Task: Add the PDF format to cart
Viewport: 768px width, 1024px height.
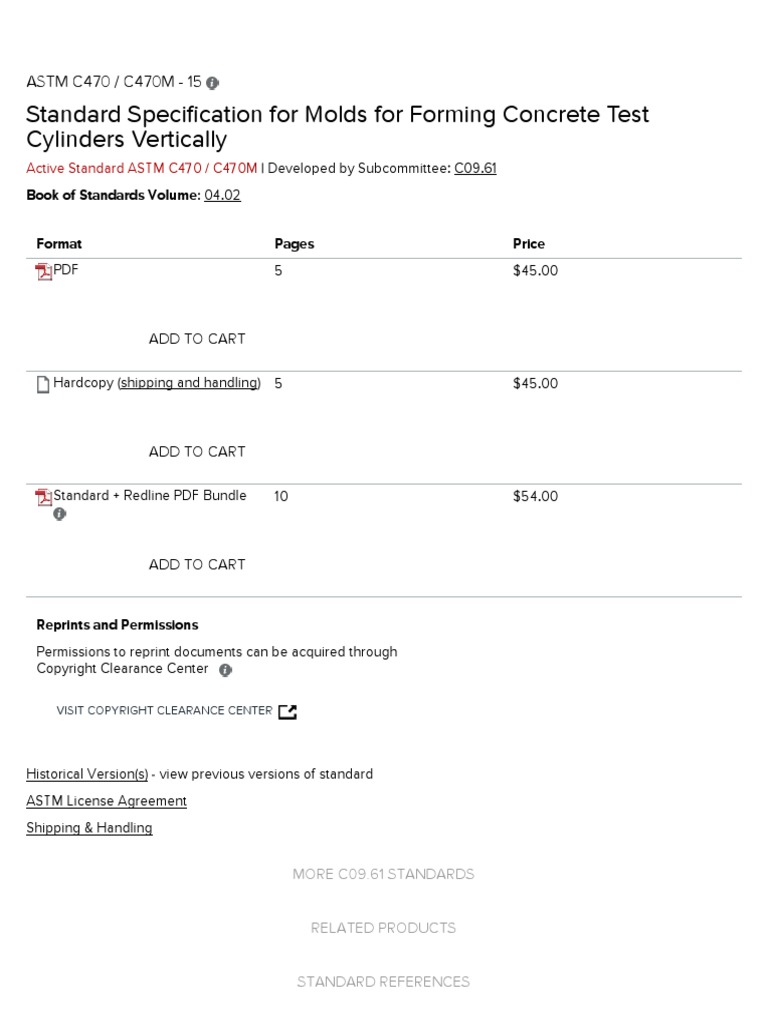Action: pyautogui.click(x=197, y=339)
